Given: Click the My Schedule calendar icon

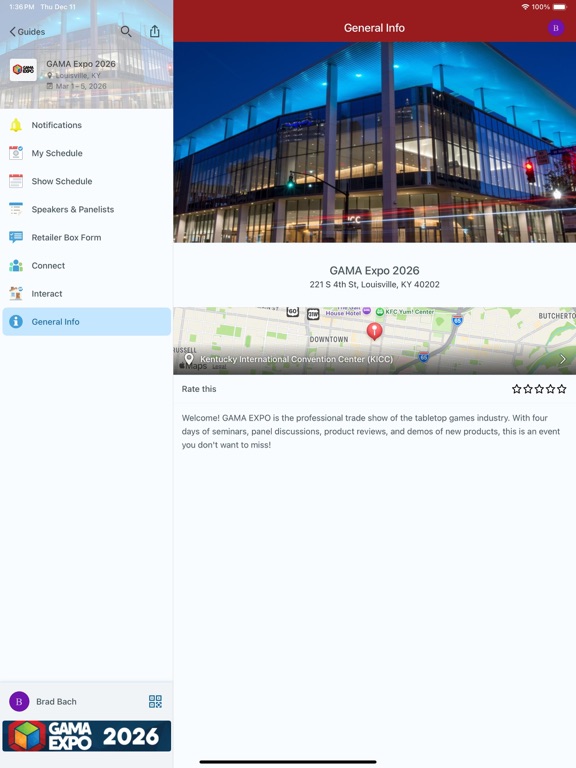Looking at the screenshot, I should [x=16, y=153].
